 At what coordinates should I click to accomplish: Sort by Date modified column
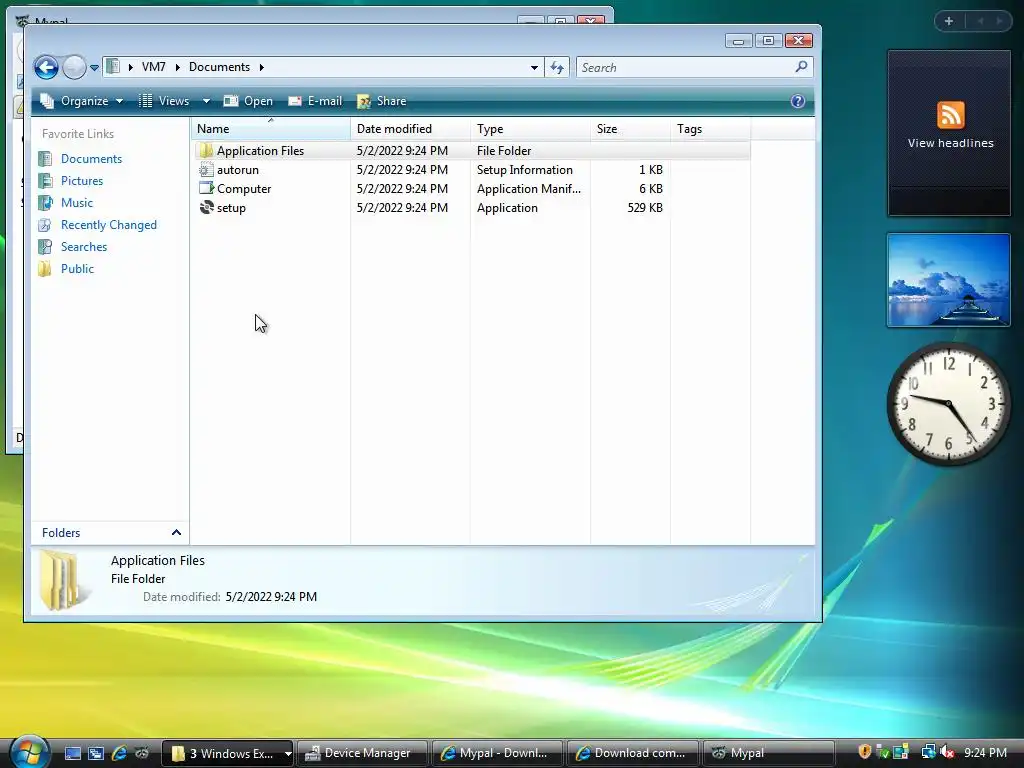tap(410, 129)
